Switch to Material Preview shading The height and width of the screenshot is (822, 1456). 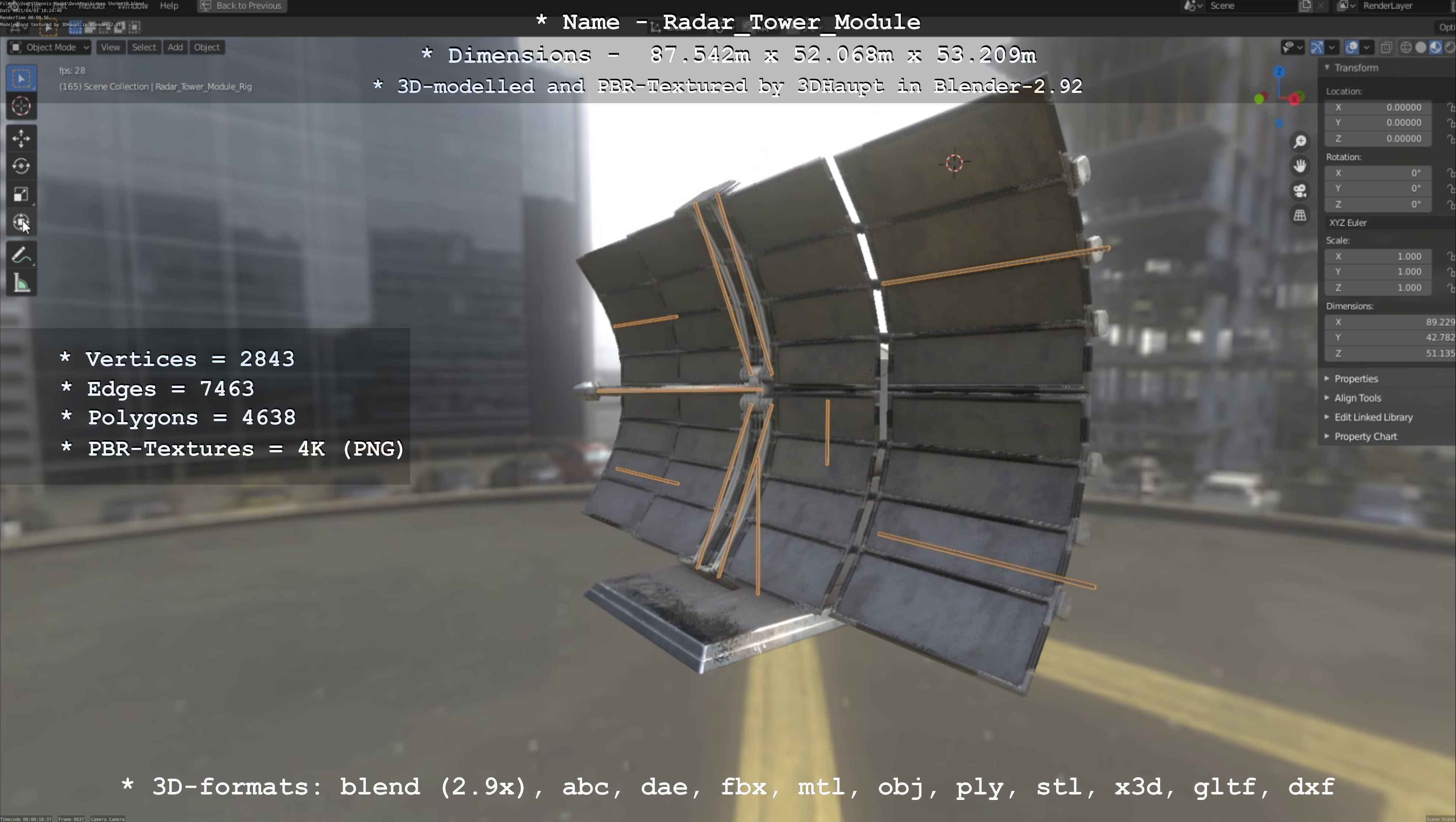(x=1436, y=47)
